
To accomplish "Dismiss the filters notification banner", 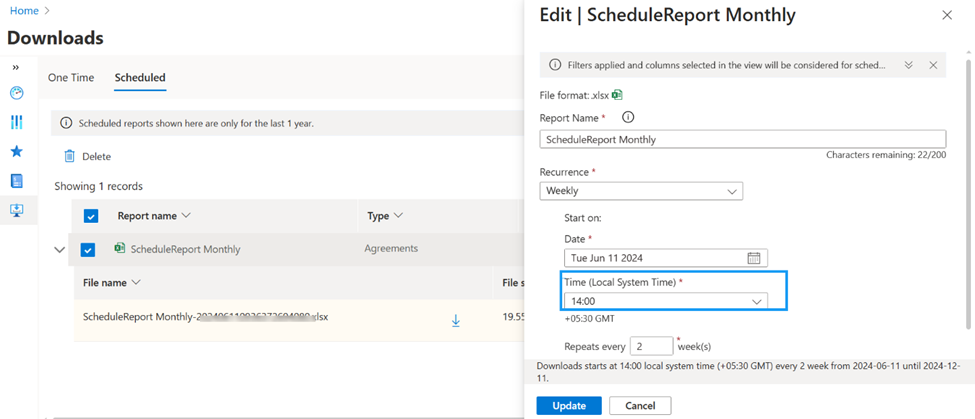I will pos(933,65).
